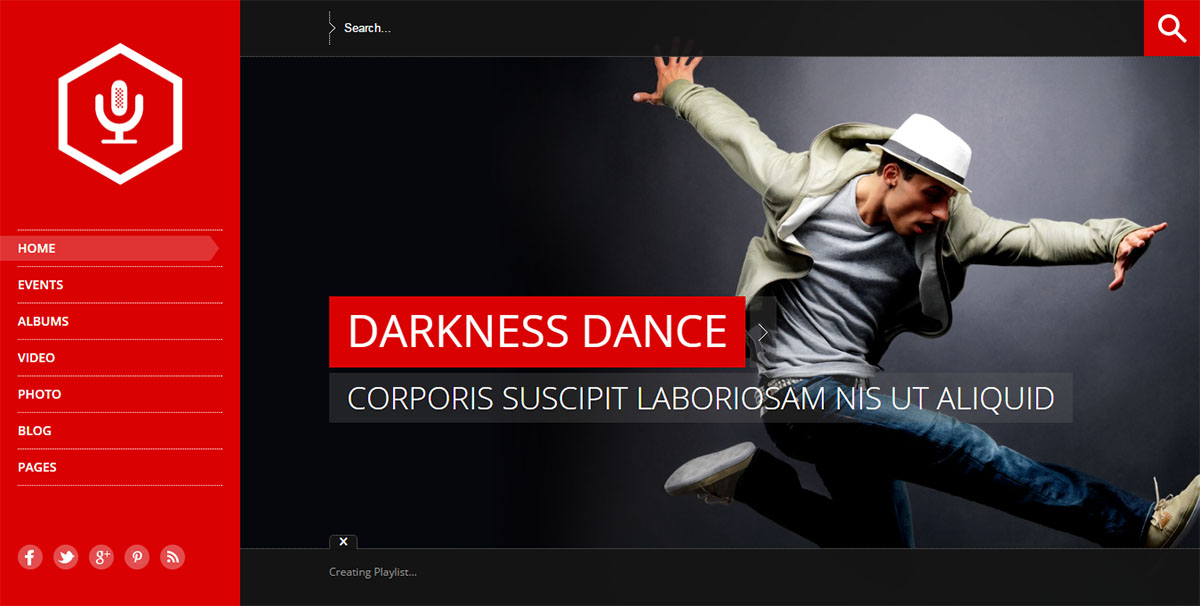
Task: Open the Twitter social link
Action: pos(66,558)
